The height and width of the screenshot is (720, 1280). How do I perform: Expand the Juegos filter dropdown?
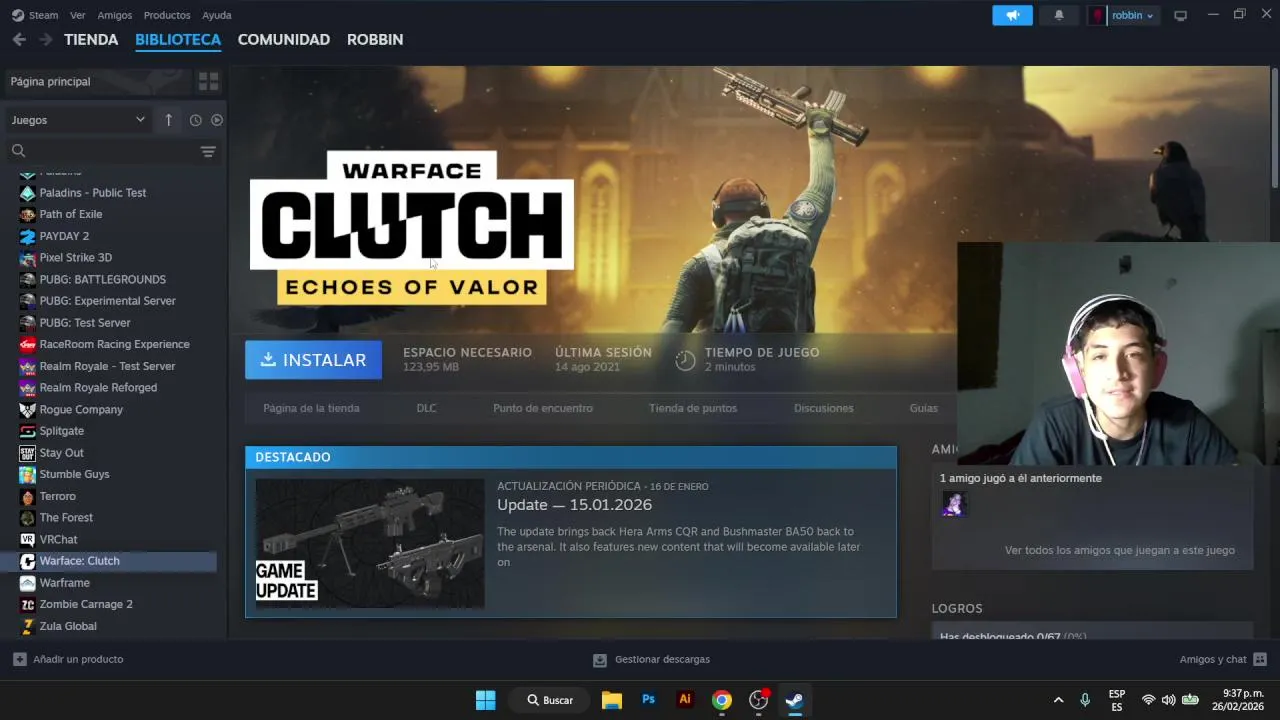point(78,120)
